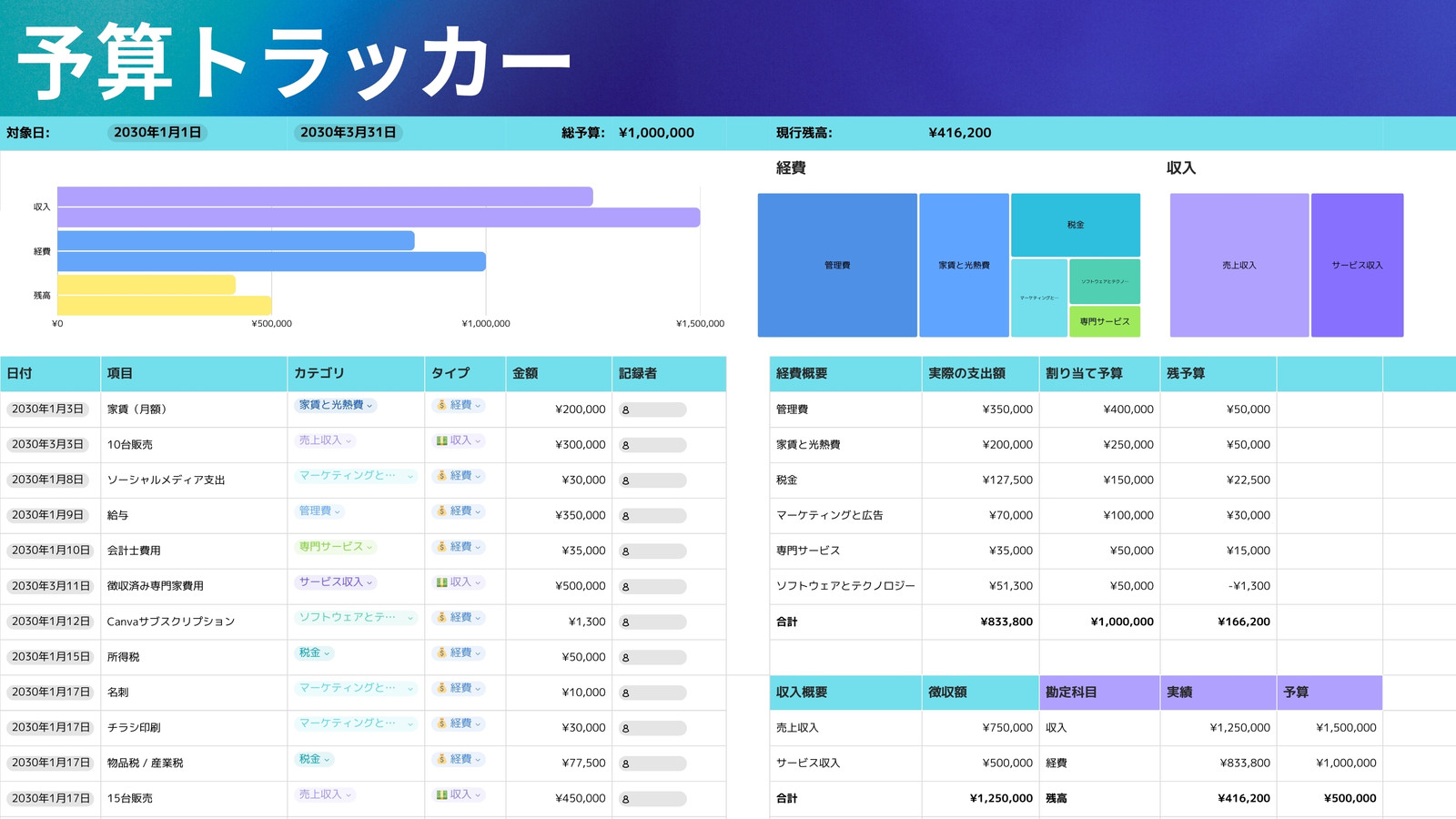Image resolution: width=1456 pixels, height=819 pixels.
Task: Open 税金 category dropdown in 所得税 row
Action: click(315, 653)
